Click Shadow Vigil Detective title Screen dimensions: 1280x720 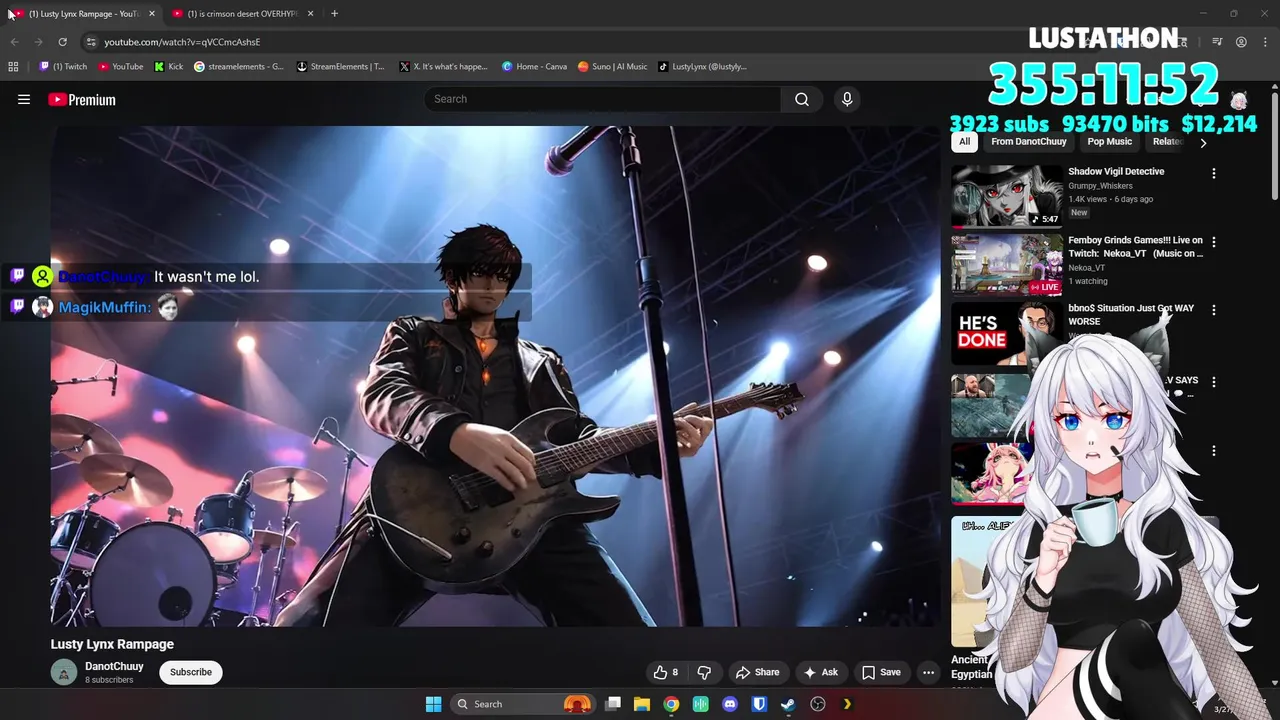pos(1116,172)
